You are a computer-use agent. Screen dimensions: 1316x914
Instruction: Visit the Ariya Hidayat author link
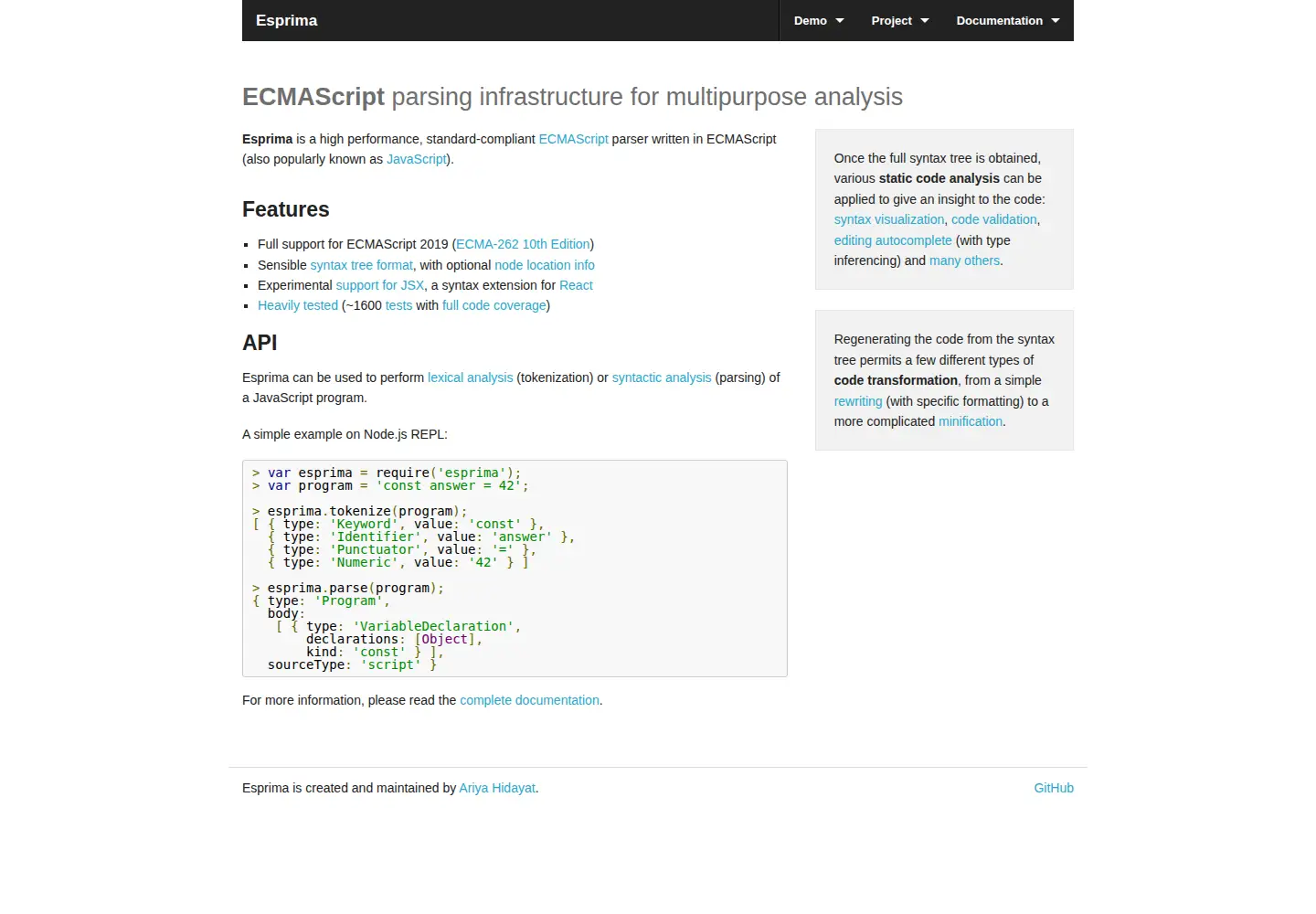497,788
